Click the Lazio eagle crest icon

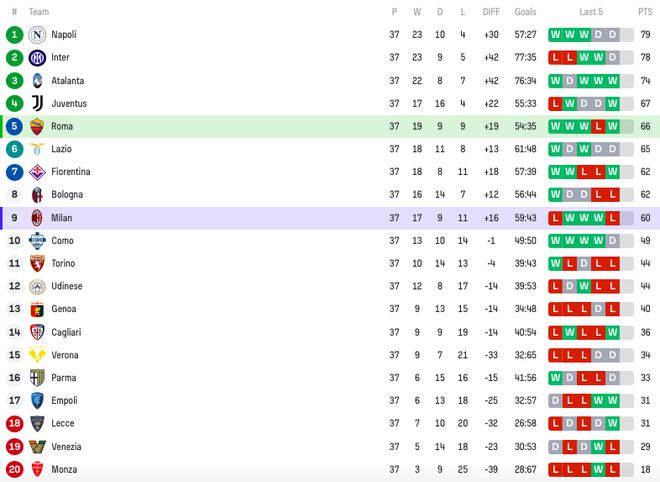[38, 149]
